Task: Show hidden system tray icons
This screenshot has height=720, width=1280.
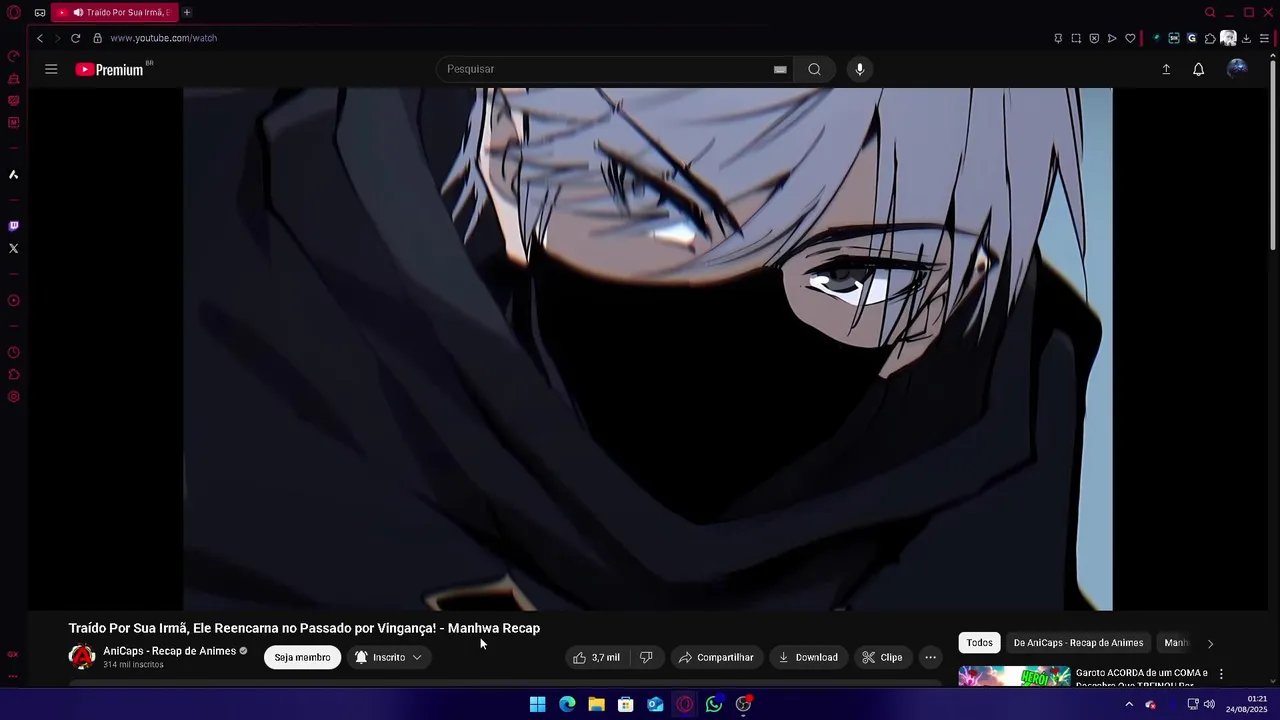Action: [x=1129, y=704]
